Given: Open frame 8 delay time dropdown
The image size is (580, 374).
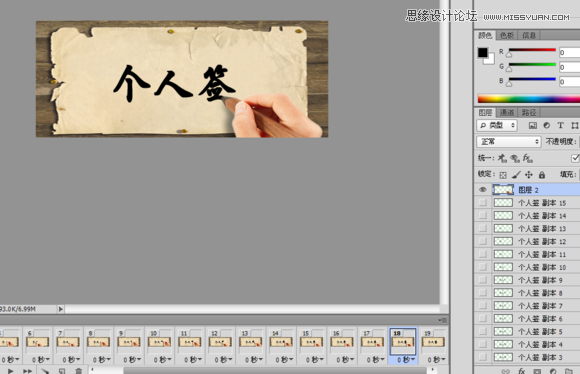Looking at the screenshot, I should [102, 359].
